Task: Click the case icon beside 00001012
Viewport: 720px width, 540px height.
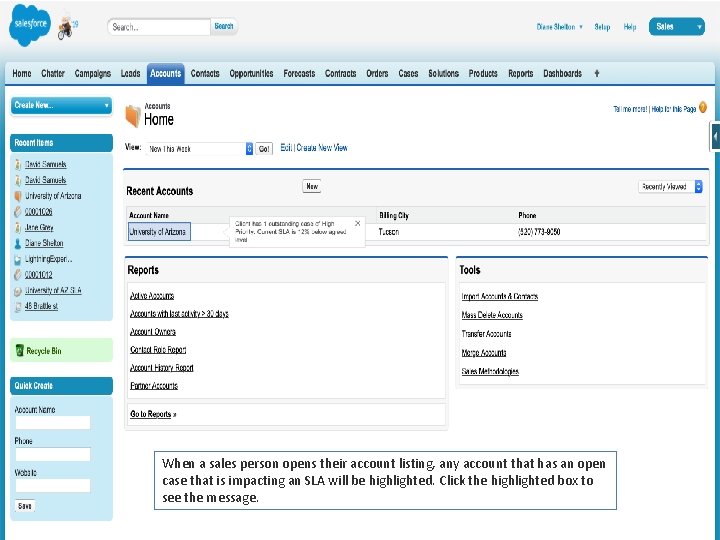Action: point(18,275)
